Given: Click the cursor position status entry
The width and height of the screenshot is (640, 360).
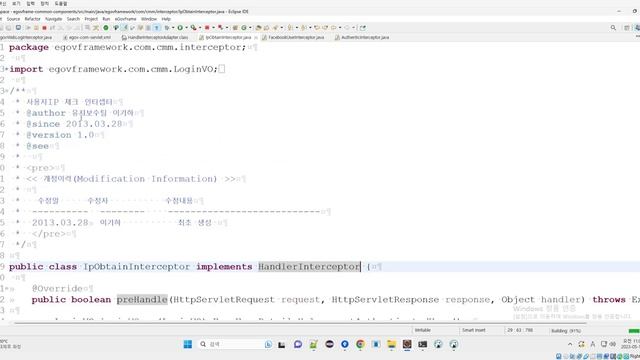Looking at the screenshot, I should pos(520,330).
